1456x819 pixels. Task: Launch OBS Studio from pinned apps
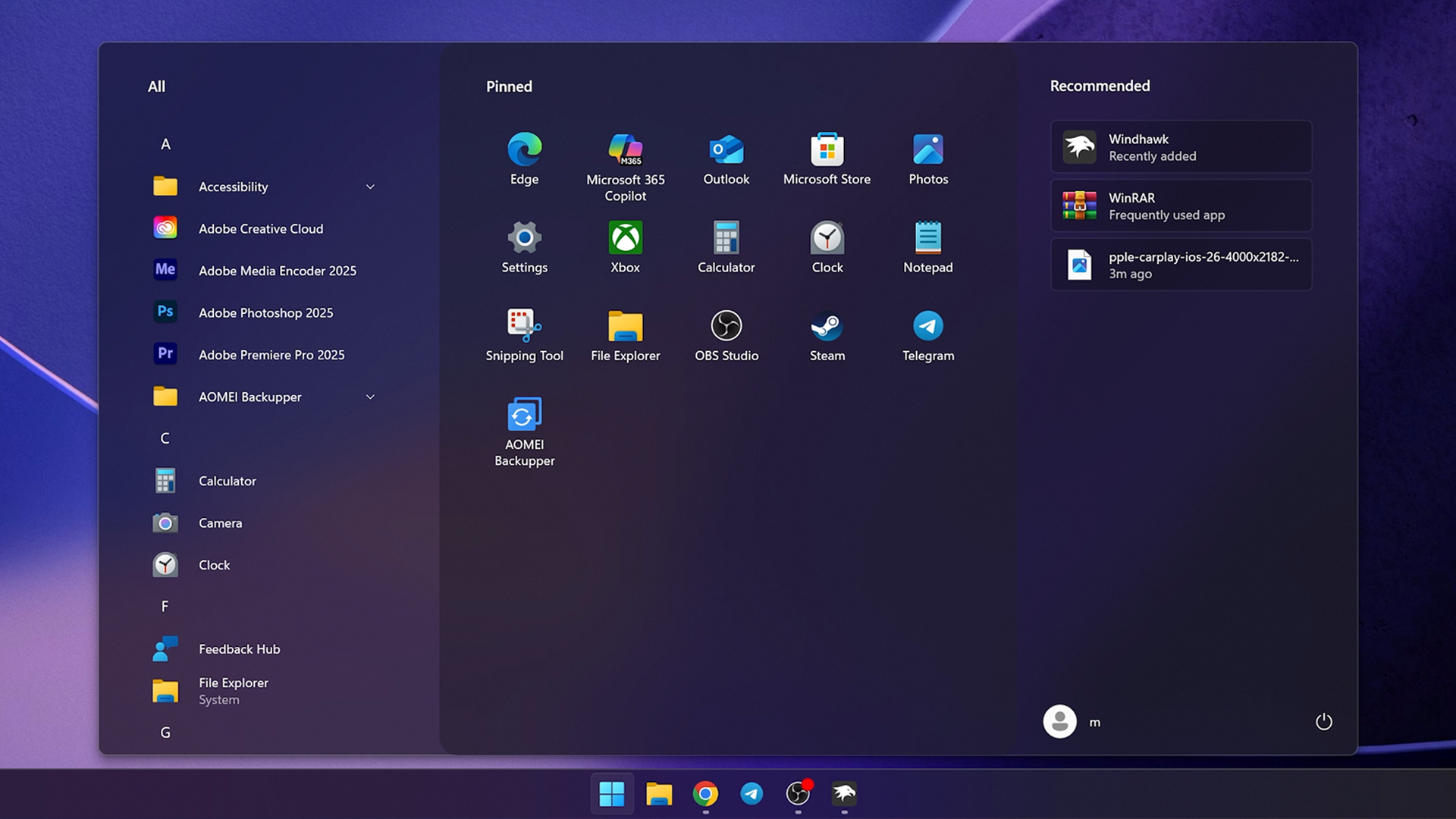point(726,335)
